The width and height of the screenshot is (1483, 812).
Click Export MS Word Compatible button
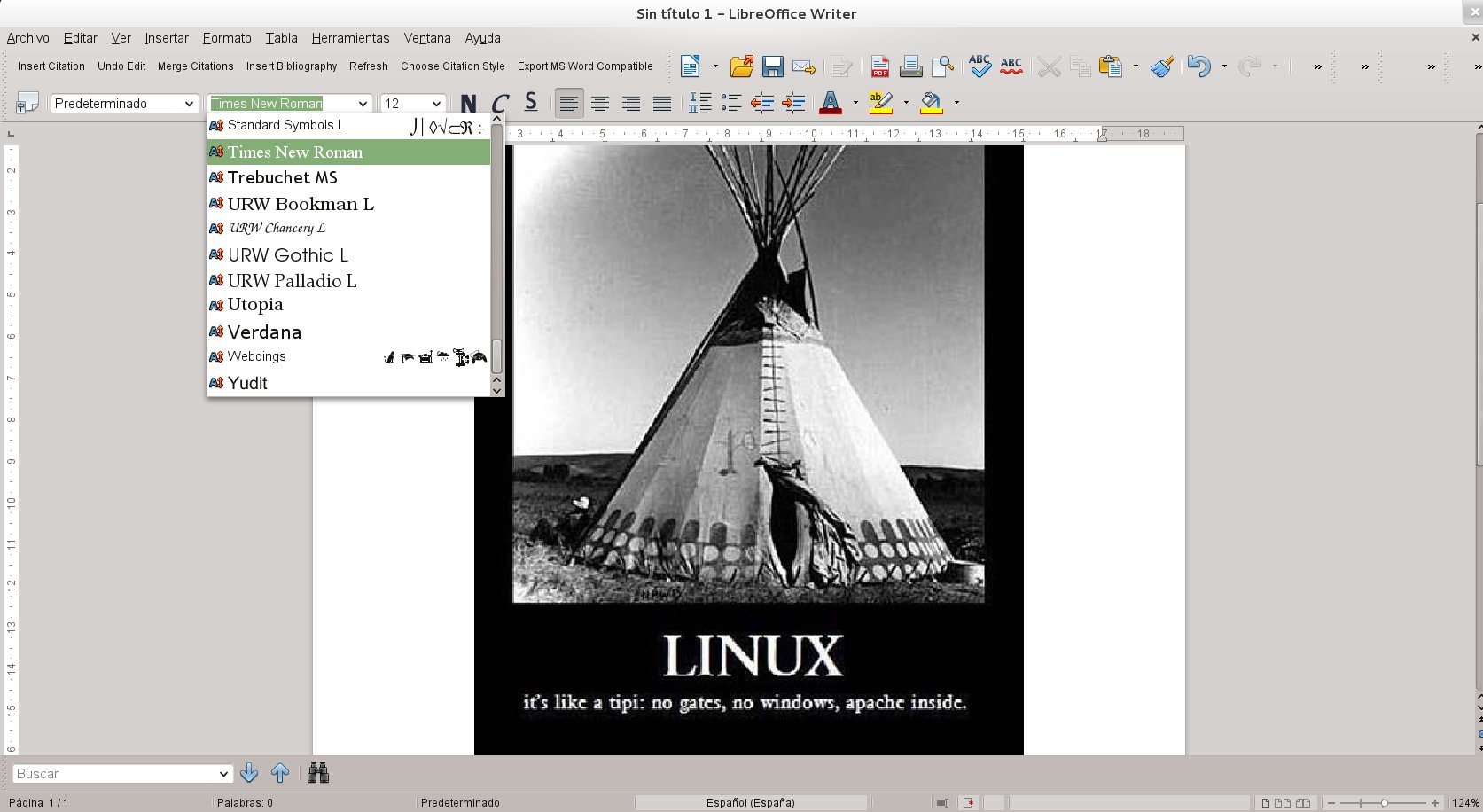point(585,66)
